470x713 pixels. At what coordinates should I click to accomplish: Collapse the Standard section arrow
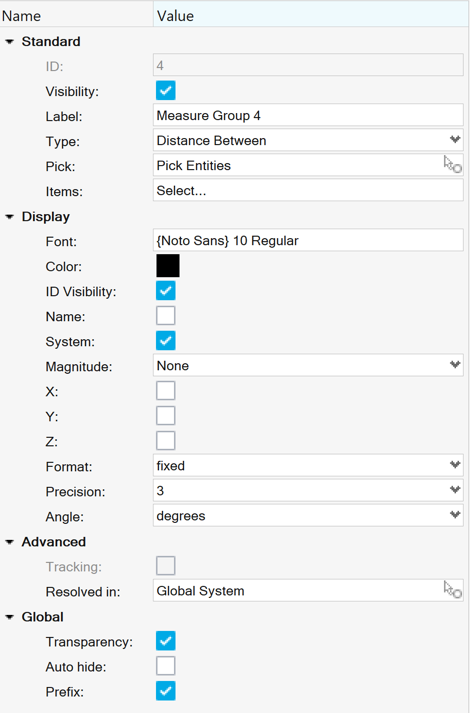point(9,41)
